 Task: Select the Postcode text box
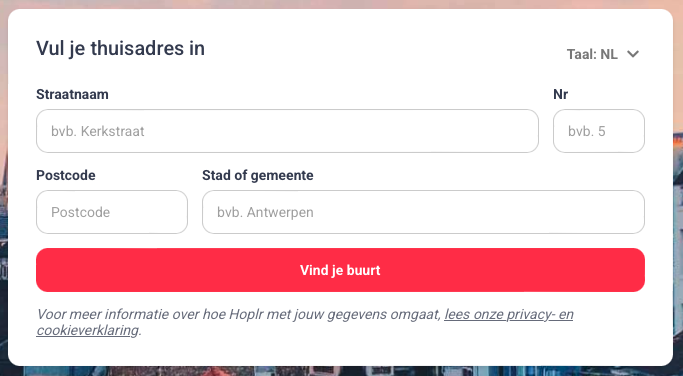(112, 212)
